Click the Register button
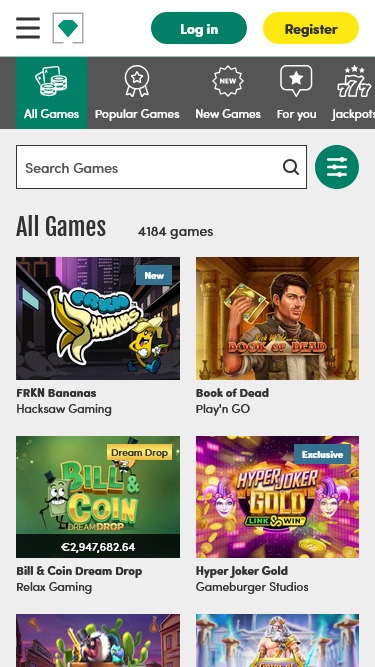 tap(311, 28)
